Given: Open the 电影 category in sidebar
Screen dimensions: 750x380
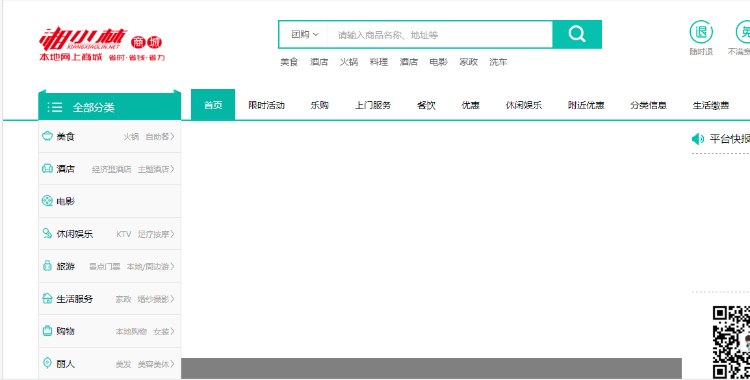Looking at the screenshot, I should pos(66,201).
